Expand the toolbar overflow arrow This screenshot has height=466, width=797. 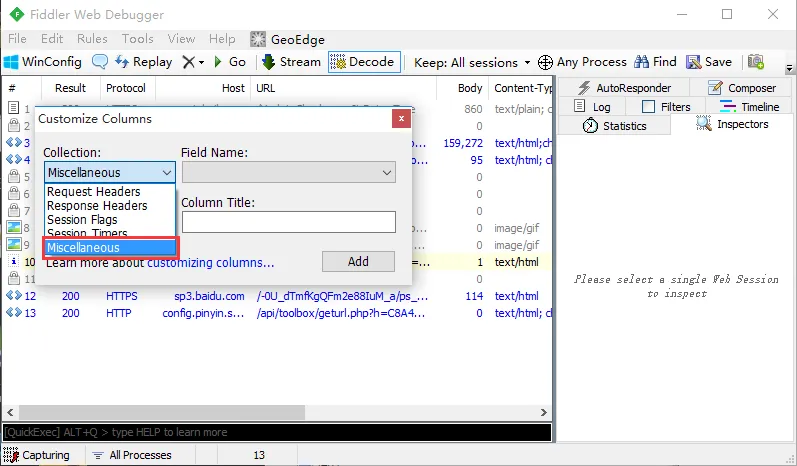[789, 67]
